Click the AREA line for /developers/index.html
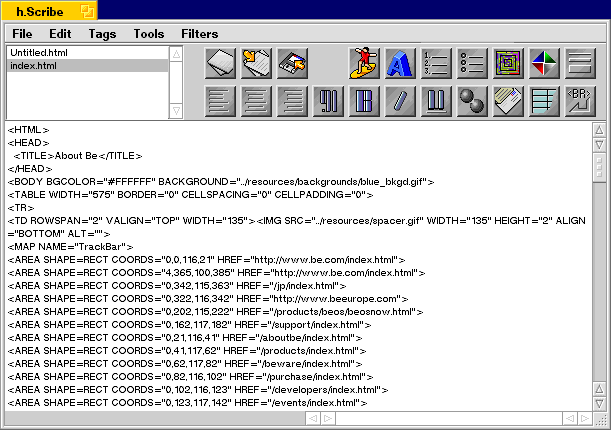 pyautogui.click(x=198, y=389)
